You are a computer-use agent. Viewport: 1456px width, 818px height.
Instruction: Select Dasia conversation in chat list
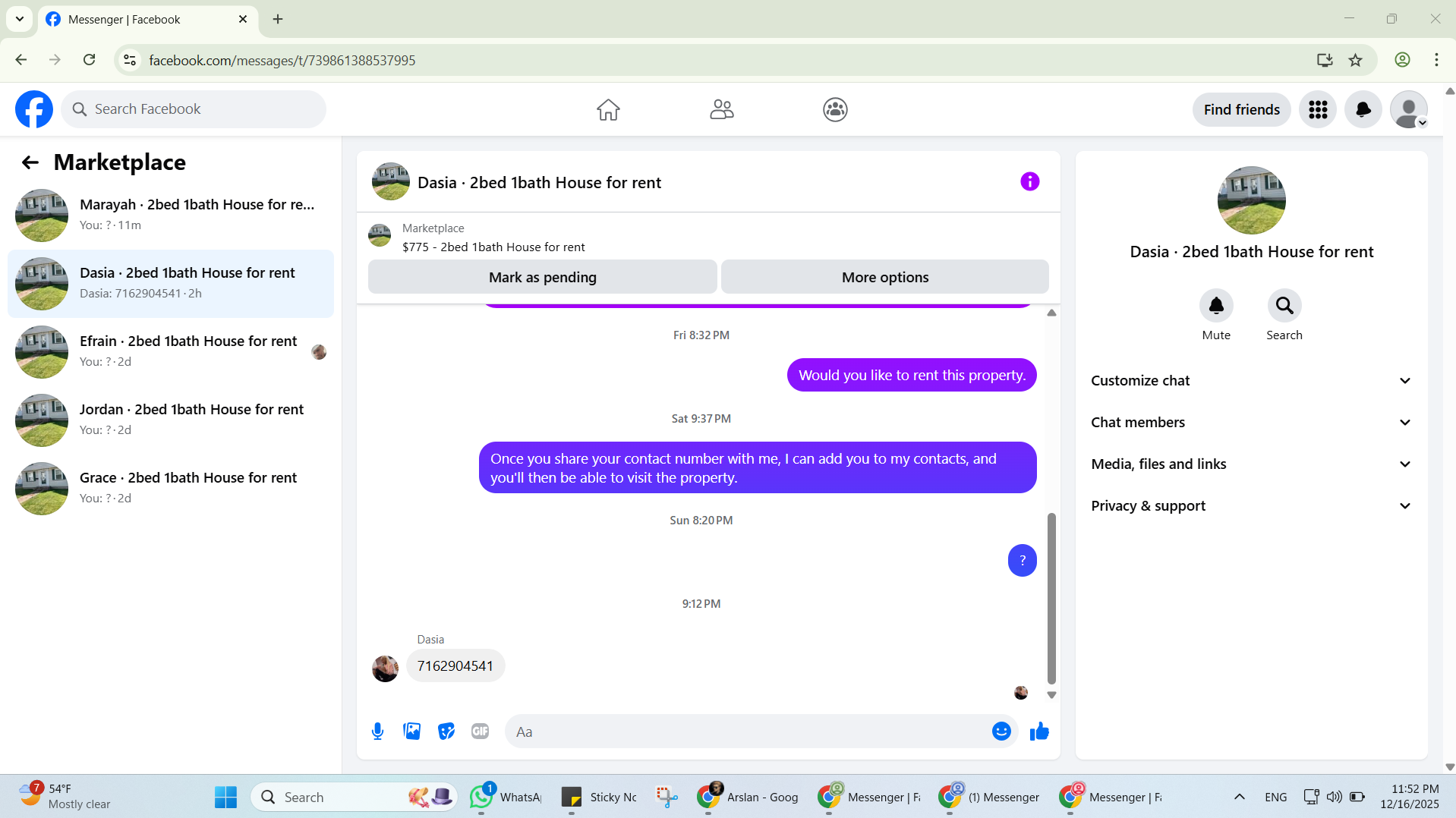coord(171,284)
